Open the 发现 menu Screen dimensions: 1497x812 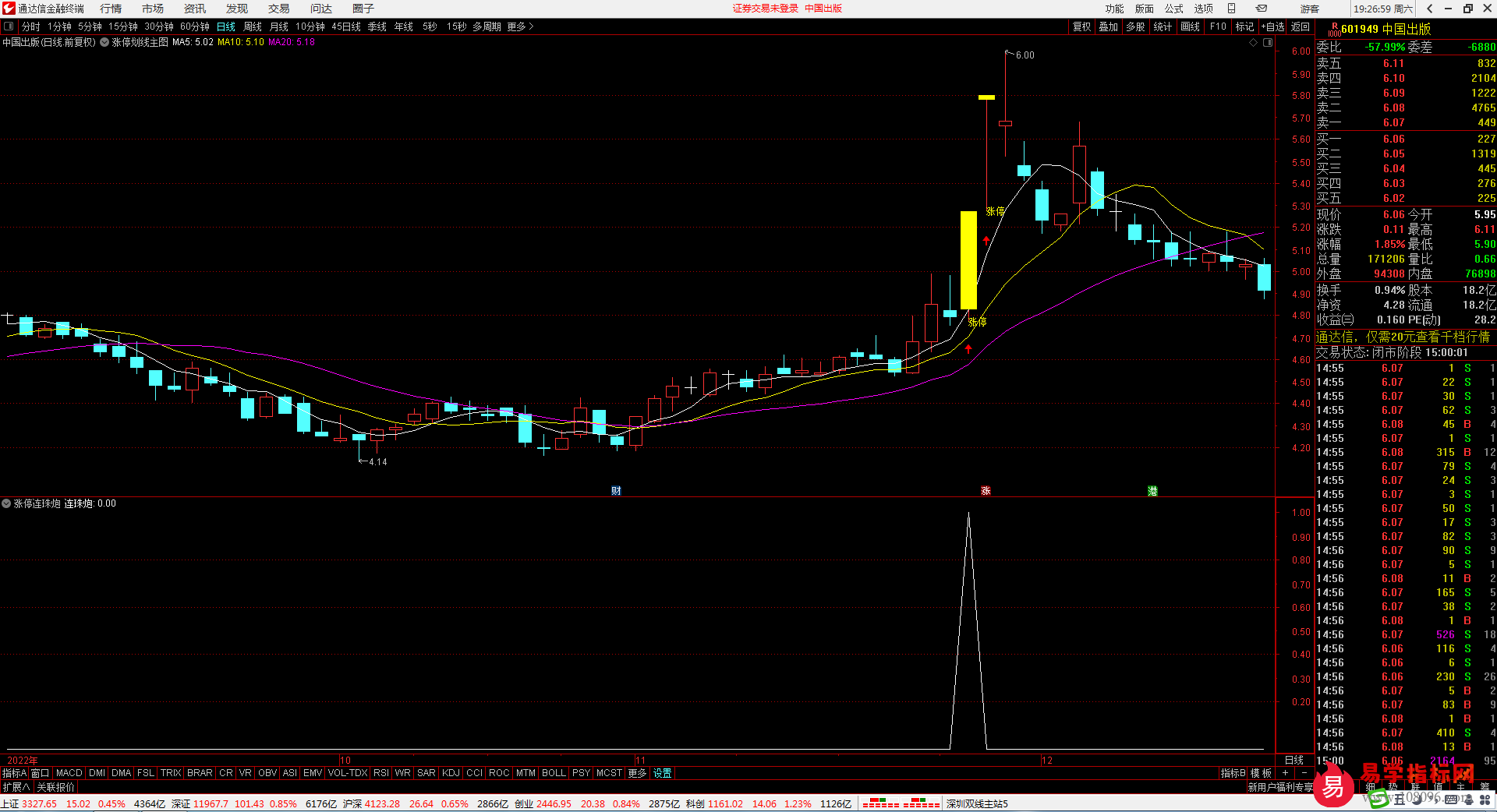click(x=237, y=9)
